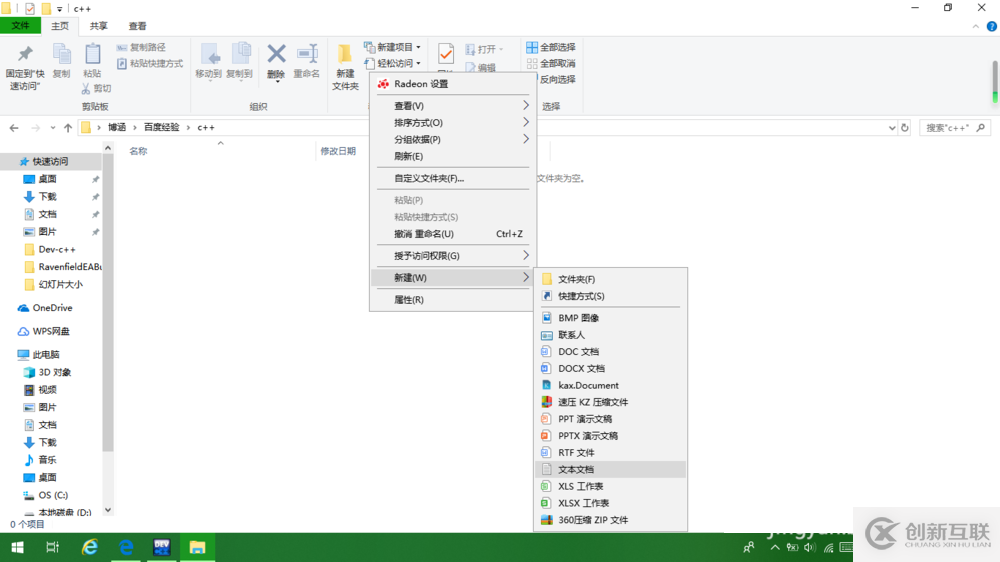Select WPS网盘 in navigation pane
Viewport: 1000px width, 562px height.
click(x=51, y=331)
